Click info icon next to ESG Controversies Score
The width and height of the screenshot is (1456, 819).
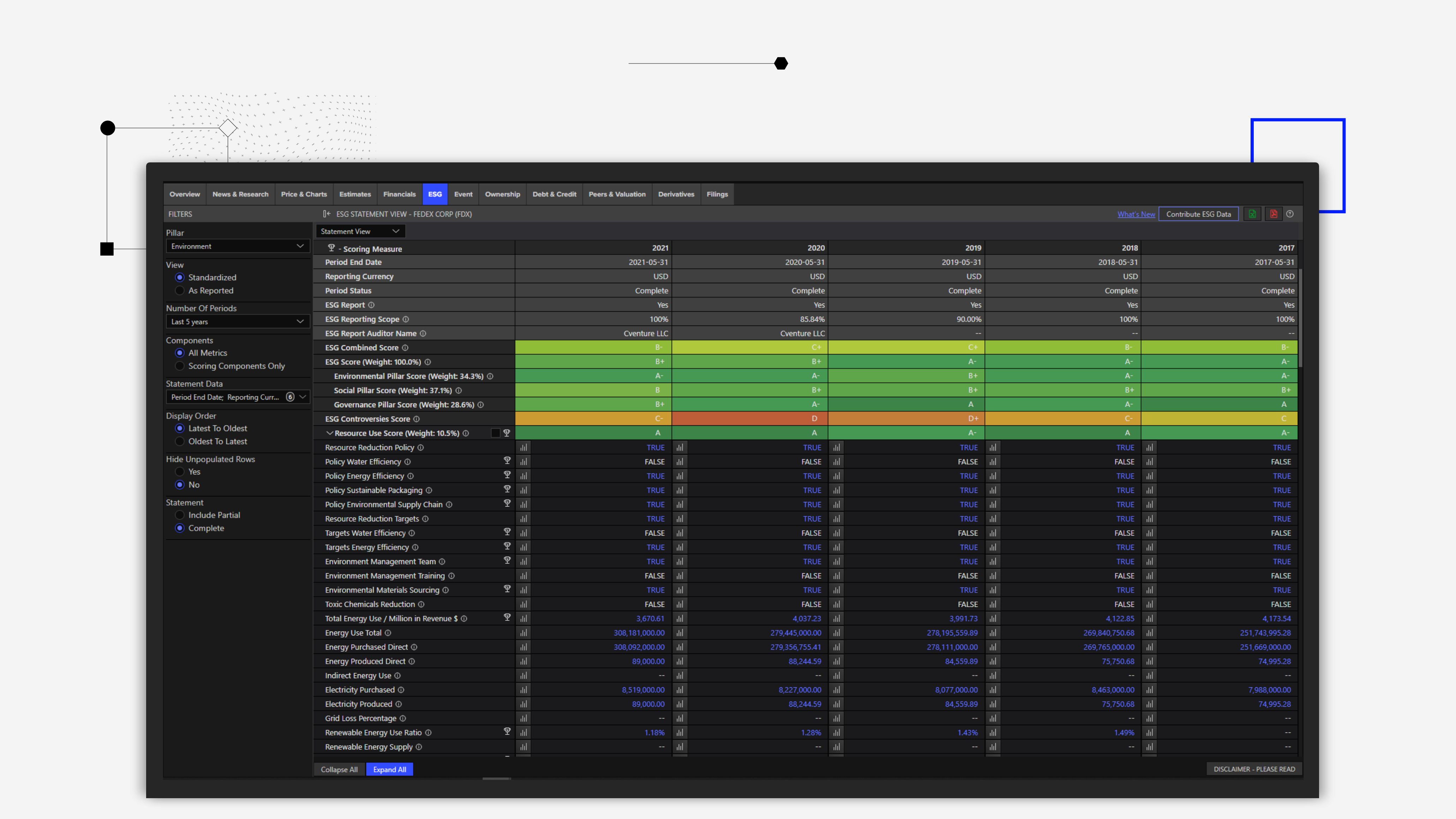(x=417, y=419)
